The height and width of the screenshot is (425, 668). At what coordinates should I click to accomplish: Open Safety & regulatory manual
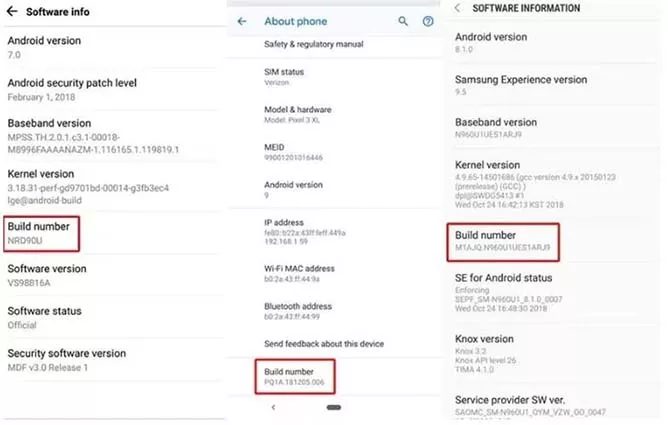[312, 45]
